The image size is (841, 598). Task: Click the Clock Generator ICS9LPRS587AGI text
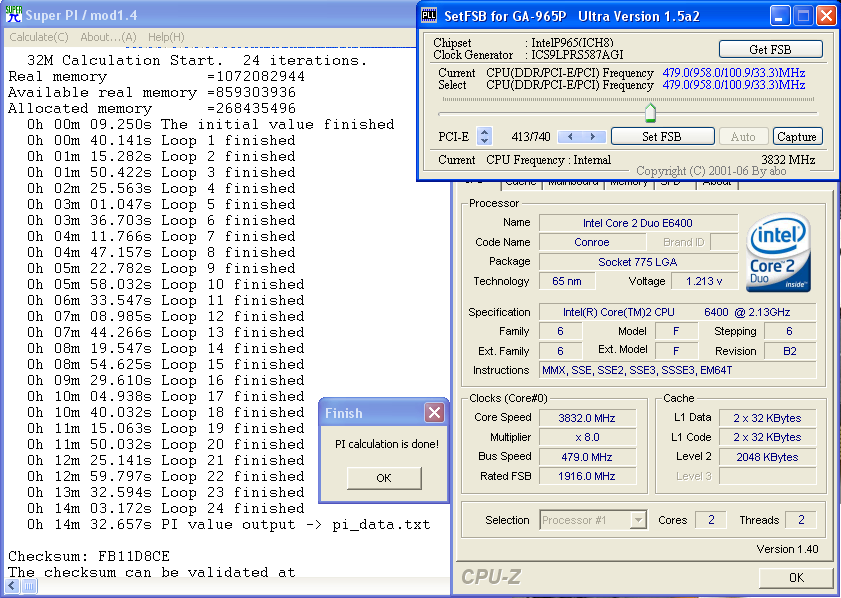tap(528, 55)
